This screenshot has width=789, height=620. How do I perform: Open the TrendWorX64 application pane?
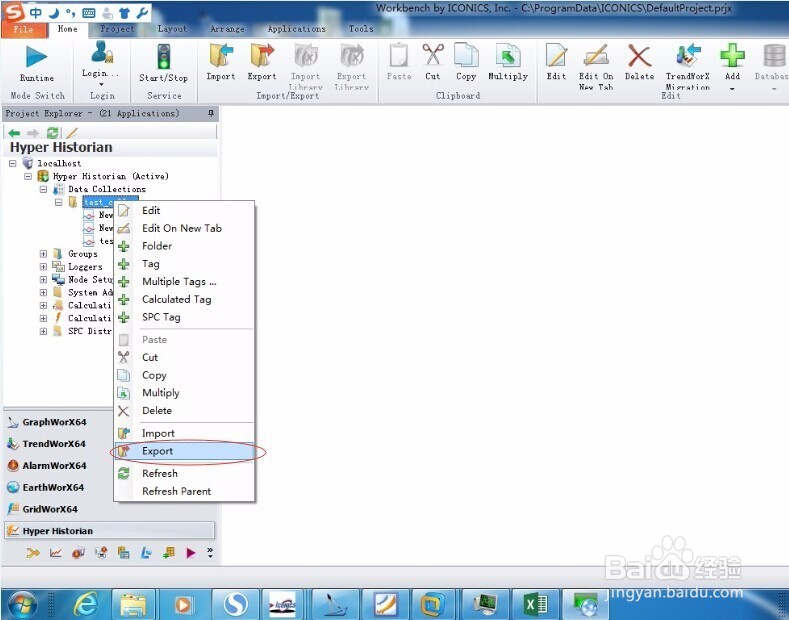54,444
